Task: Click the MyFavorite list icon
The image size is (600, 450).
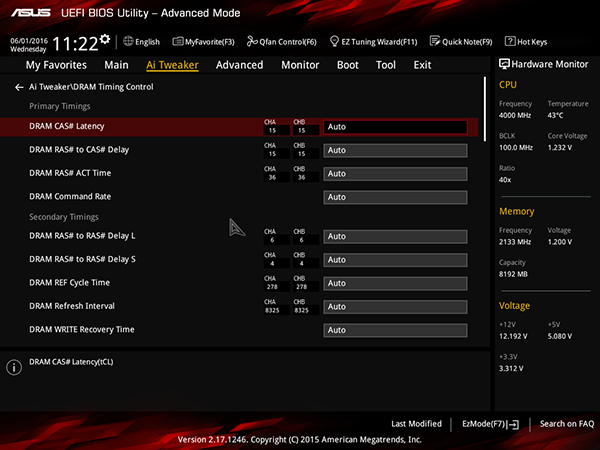Action: [x=178, y=41]
